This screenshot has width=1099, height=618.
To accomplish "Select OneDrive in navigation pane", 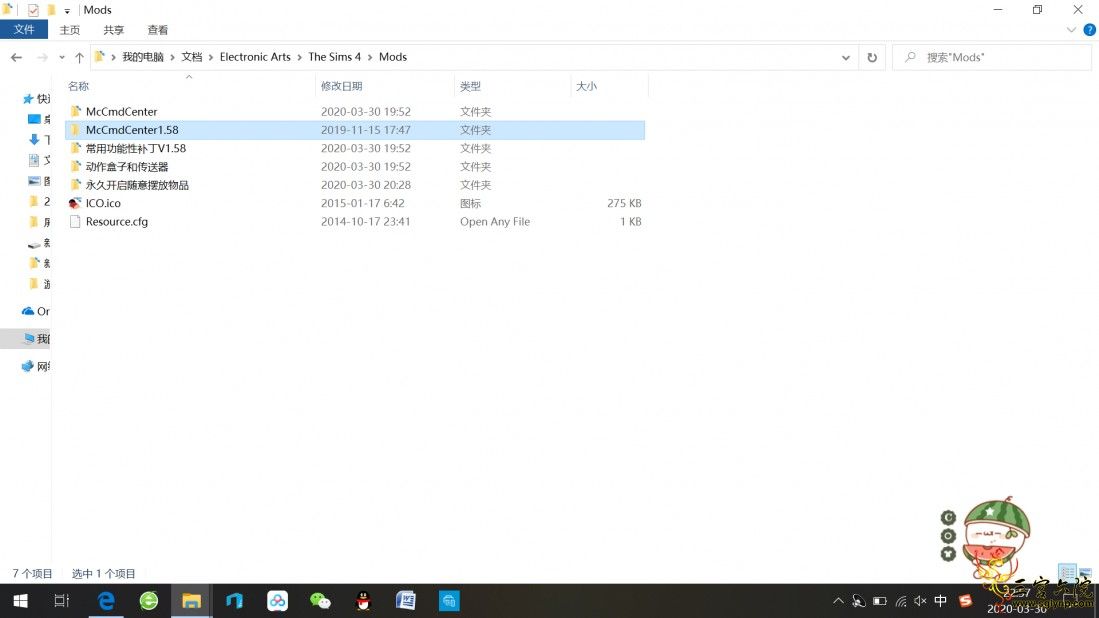I will click(x=36, y=311).
